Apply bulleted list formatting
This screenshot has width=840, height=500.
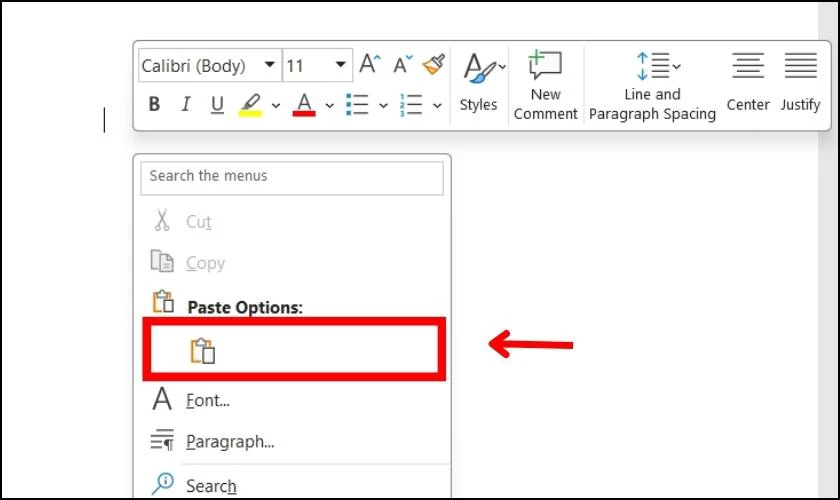(x=357, y=105)
